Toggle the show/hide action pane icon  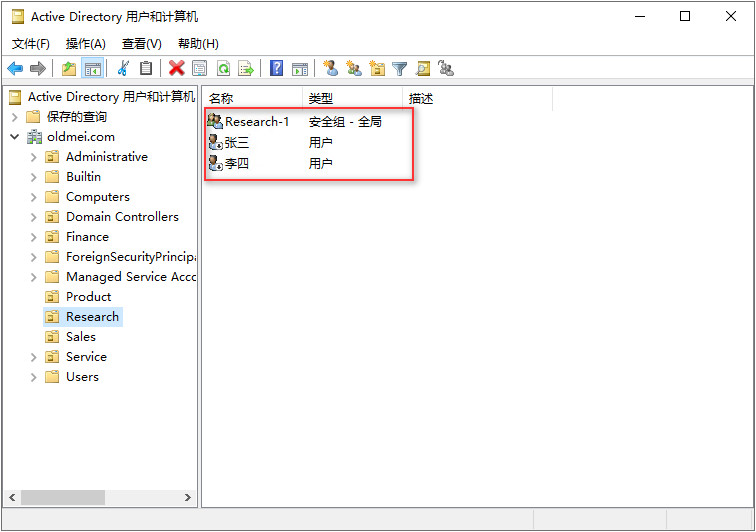pos(300,68)
